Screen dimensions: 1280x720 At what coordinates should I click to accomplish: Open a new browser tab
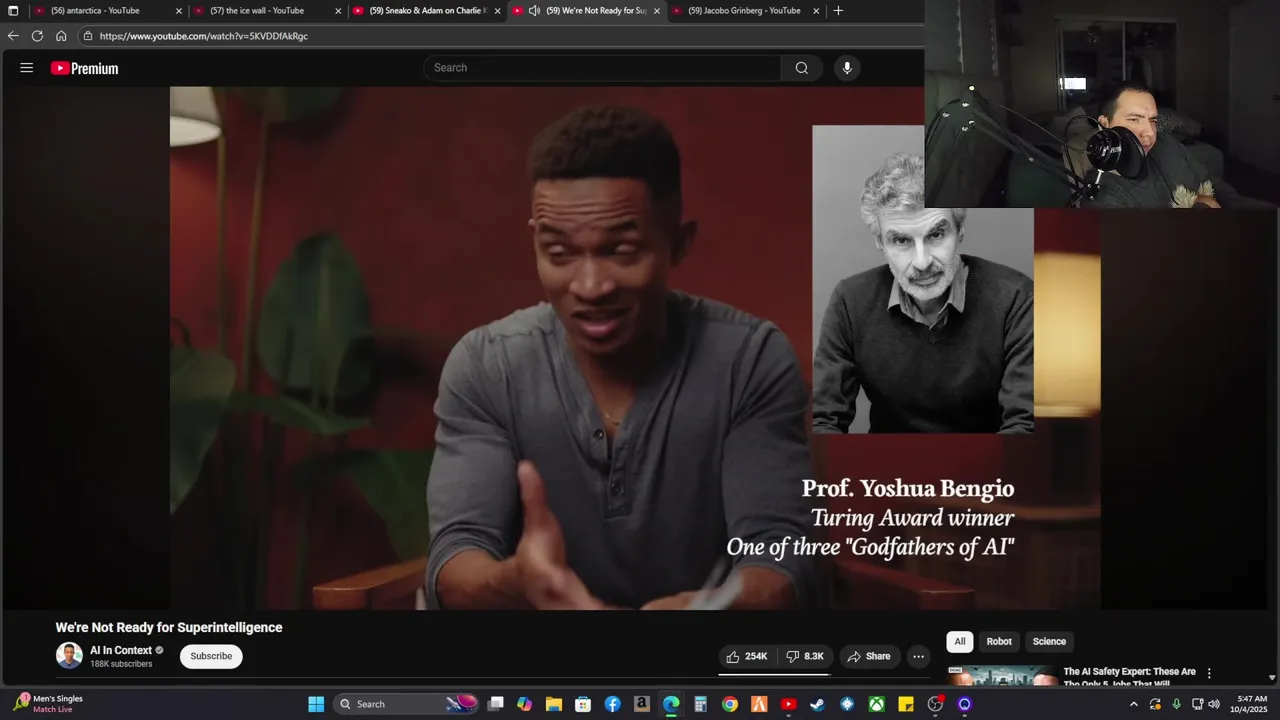tap(838, 11)
